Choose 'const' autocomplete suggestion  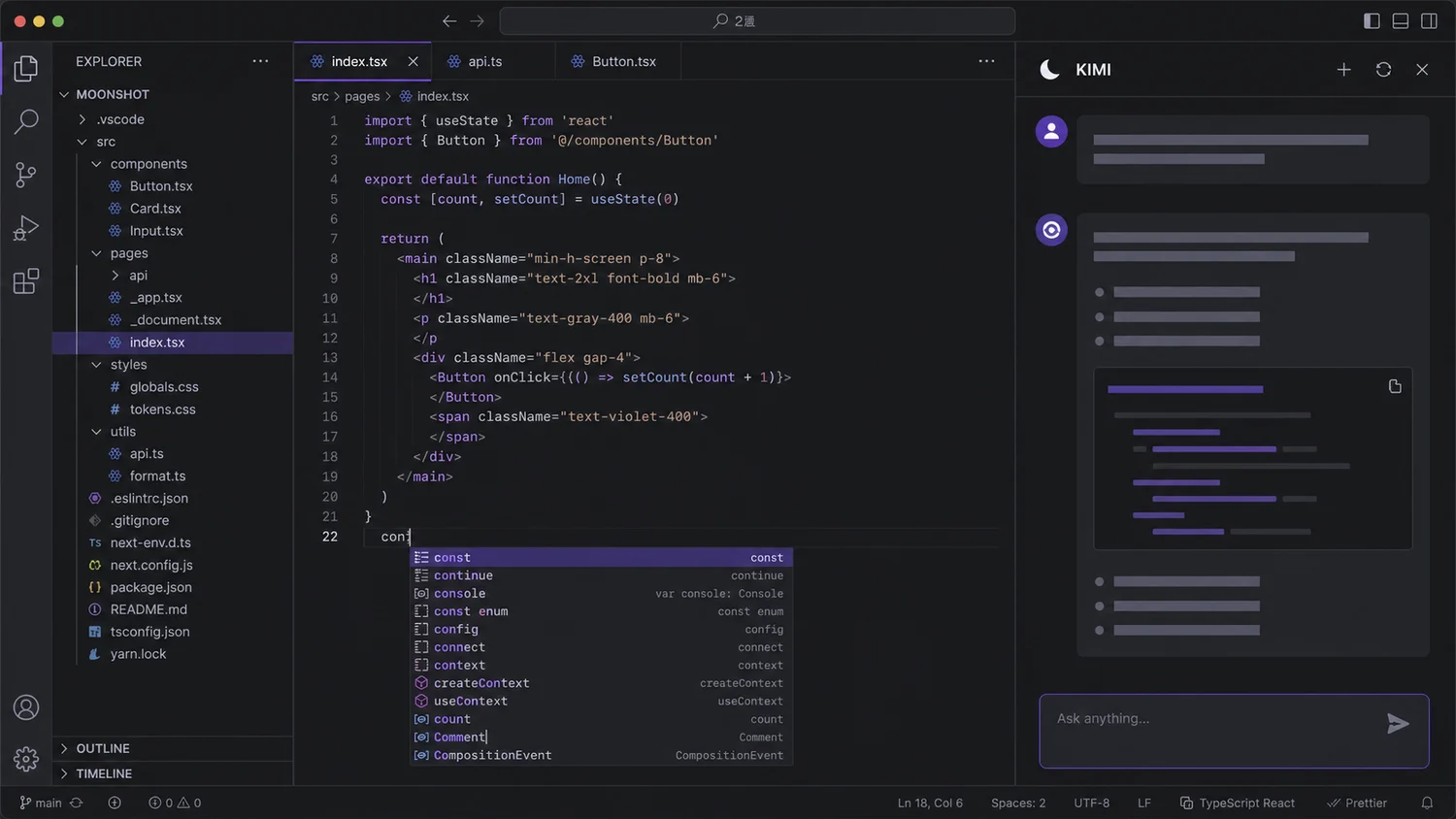[x=602, y=557]
